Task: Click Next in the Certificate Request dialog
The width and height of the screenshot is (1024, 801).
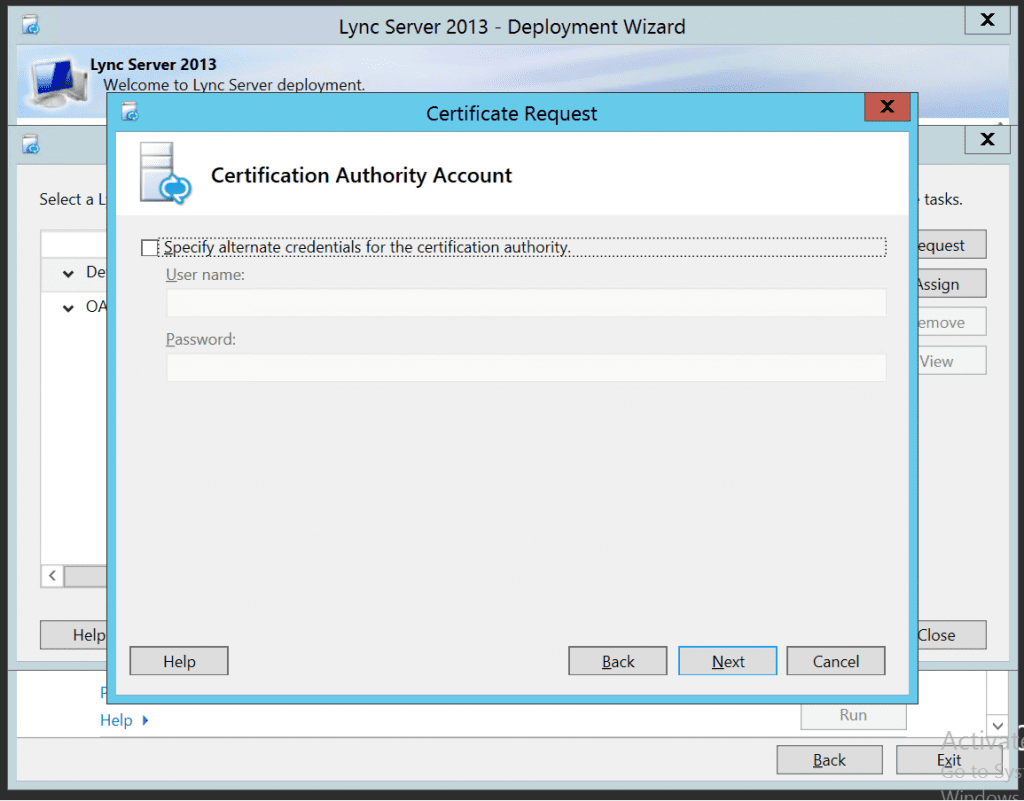Action: pyautogui.click(x=727, y=661)
